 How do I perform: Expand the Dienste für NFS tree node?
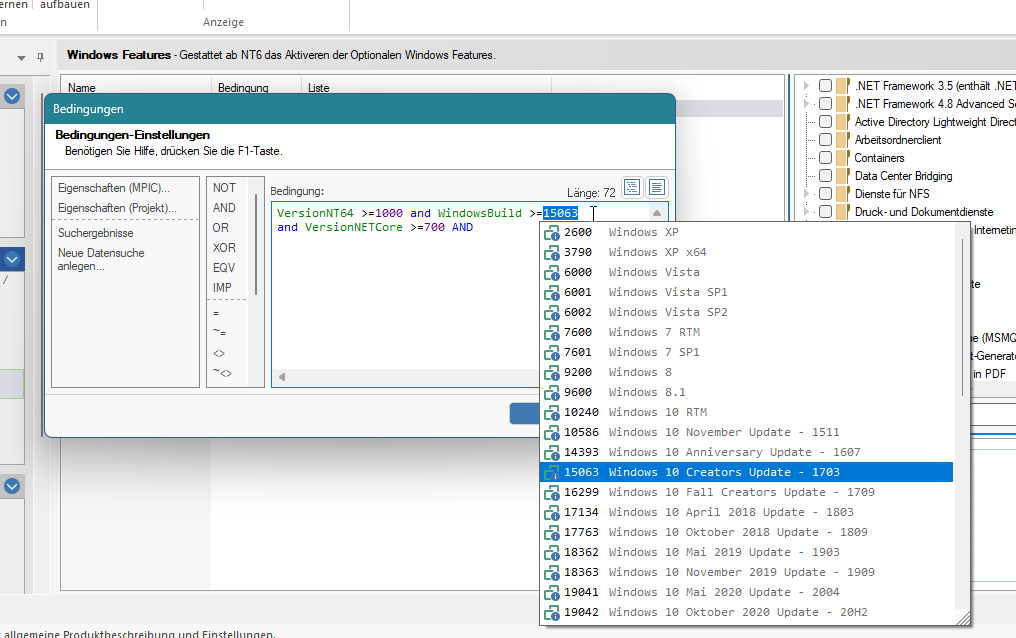806,194
